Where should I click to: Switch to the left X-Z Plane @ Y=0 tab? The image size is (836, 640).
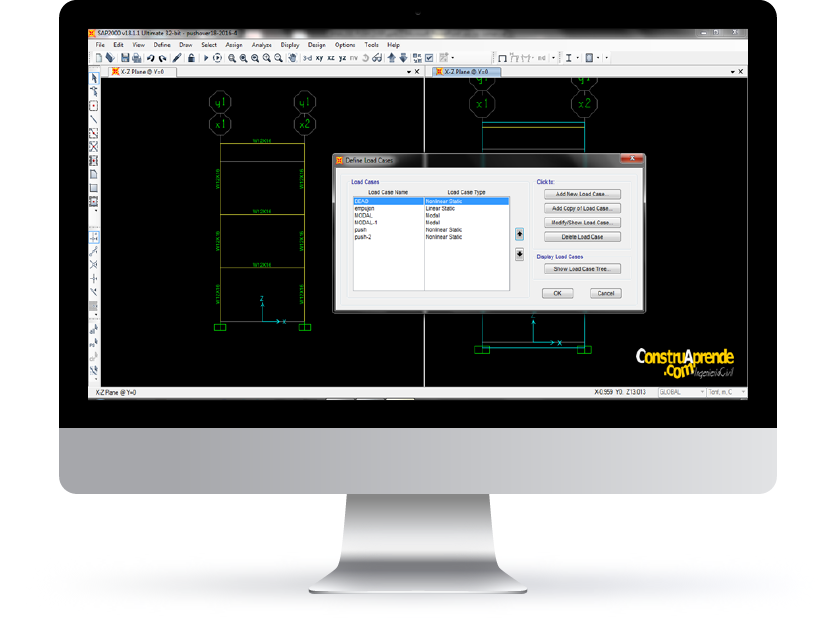pos(142,71)
